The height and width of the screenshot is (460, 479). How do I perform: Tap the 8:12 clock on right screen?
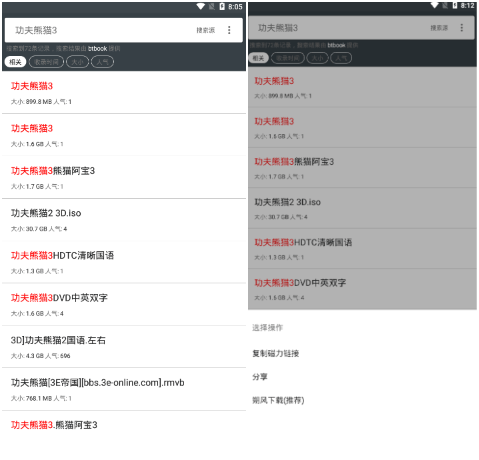click(467, 5)
